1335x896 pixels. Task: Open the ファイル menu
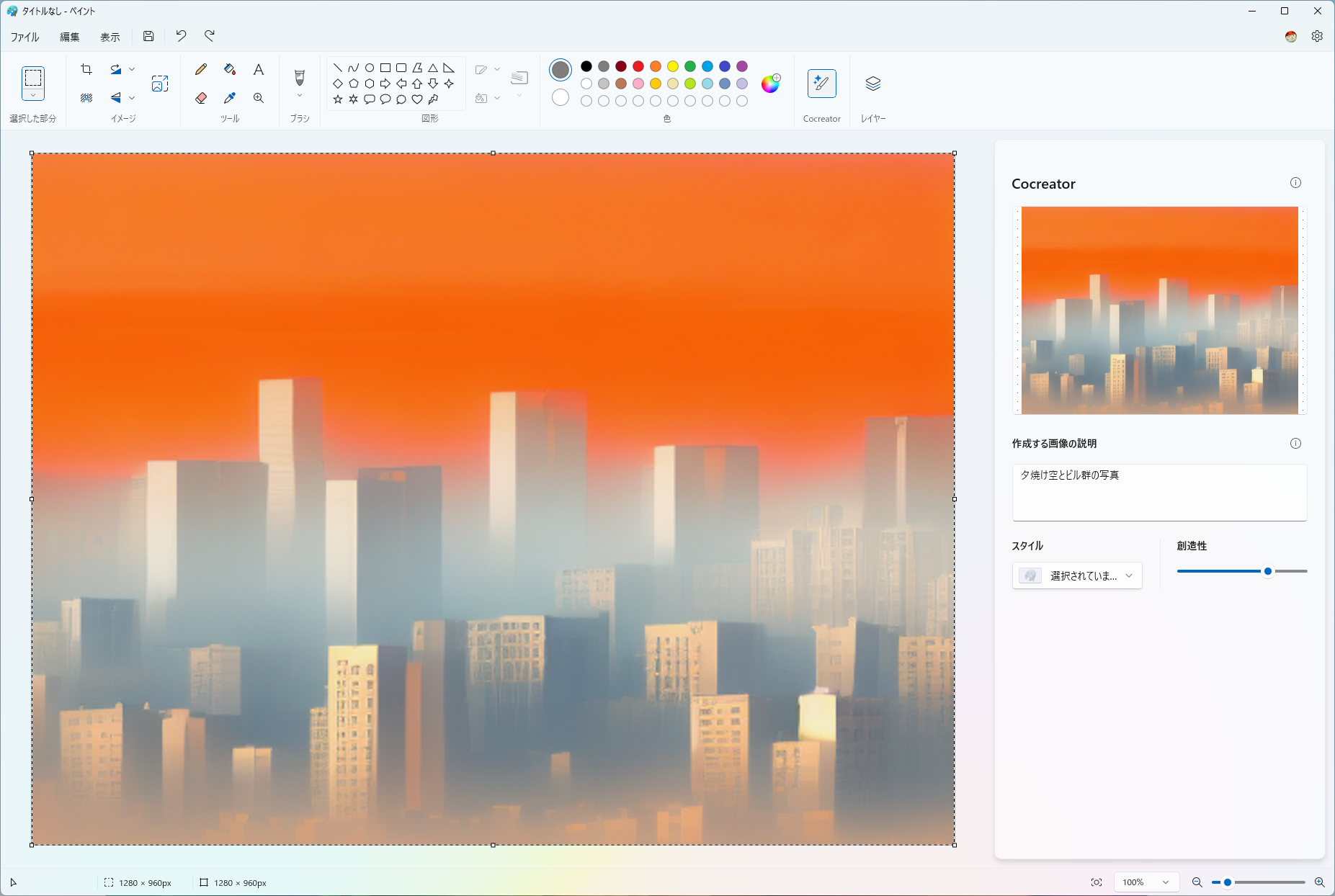point(24,36)
